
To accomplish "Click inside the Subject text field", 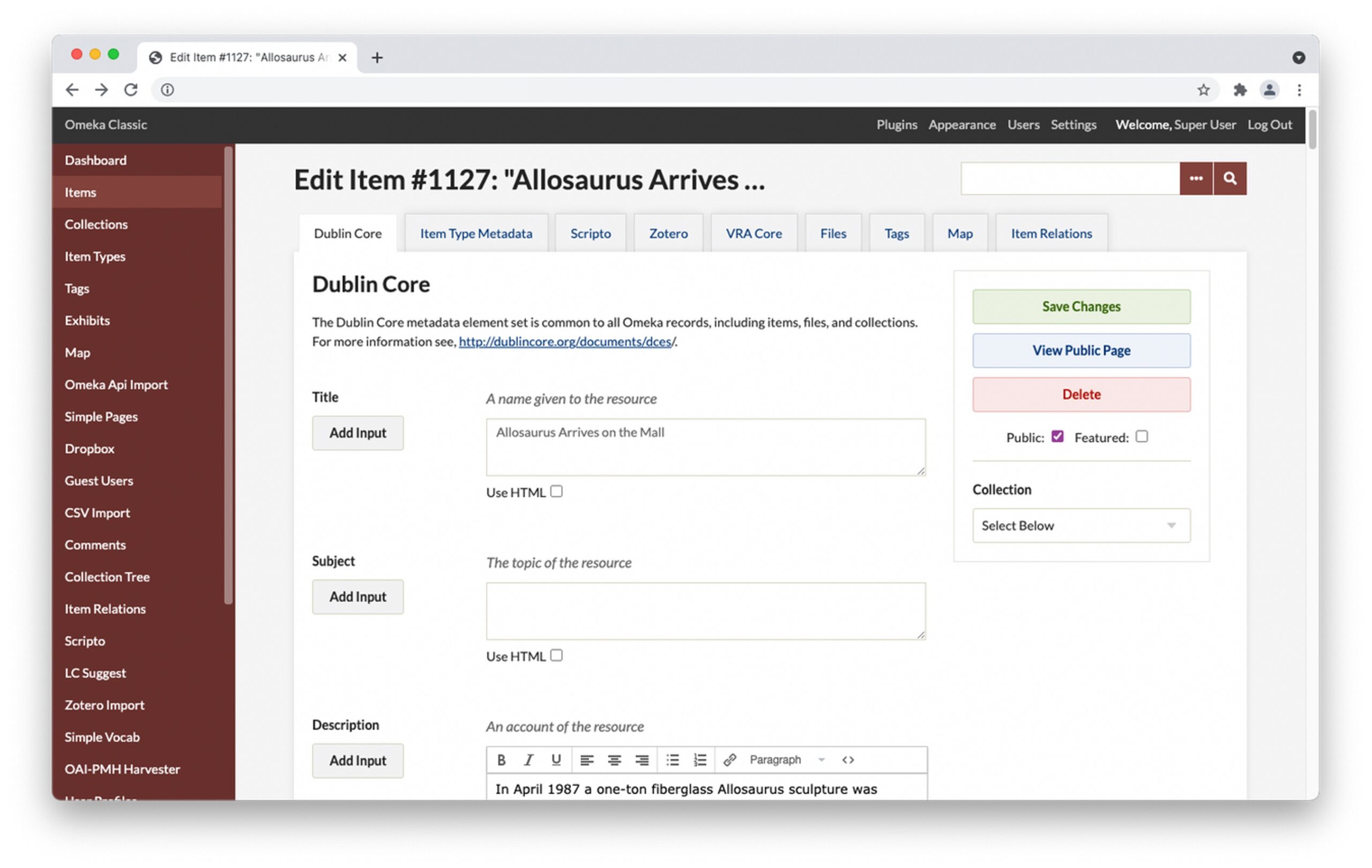I will click(705, 611).
